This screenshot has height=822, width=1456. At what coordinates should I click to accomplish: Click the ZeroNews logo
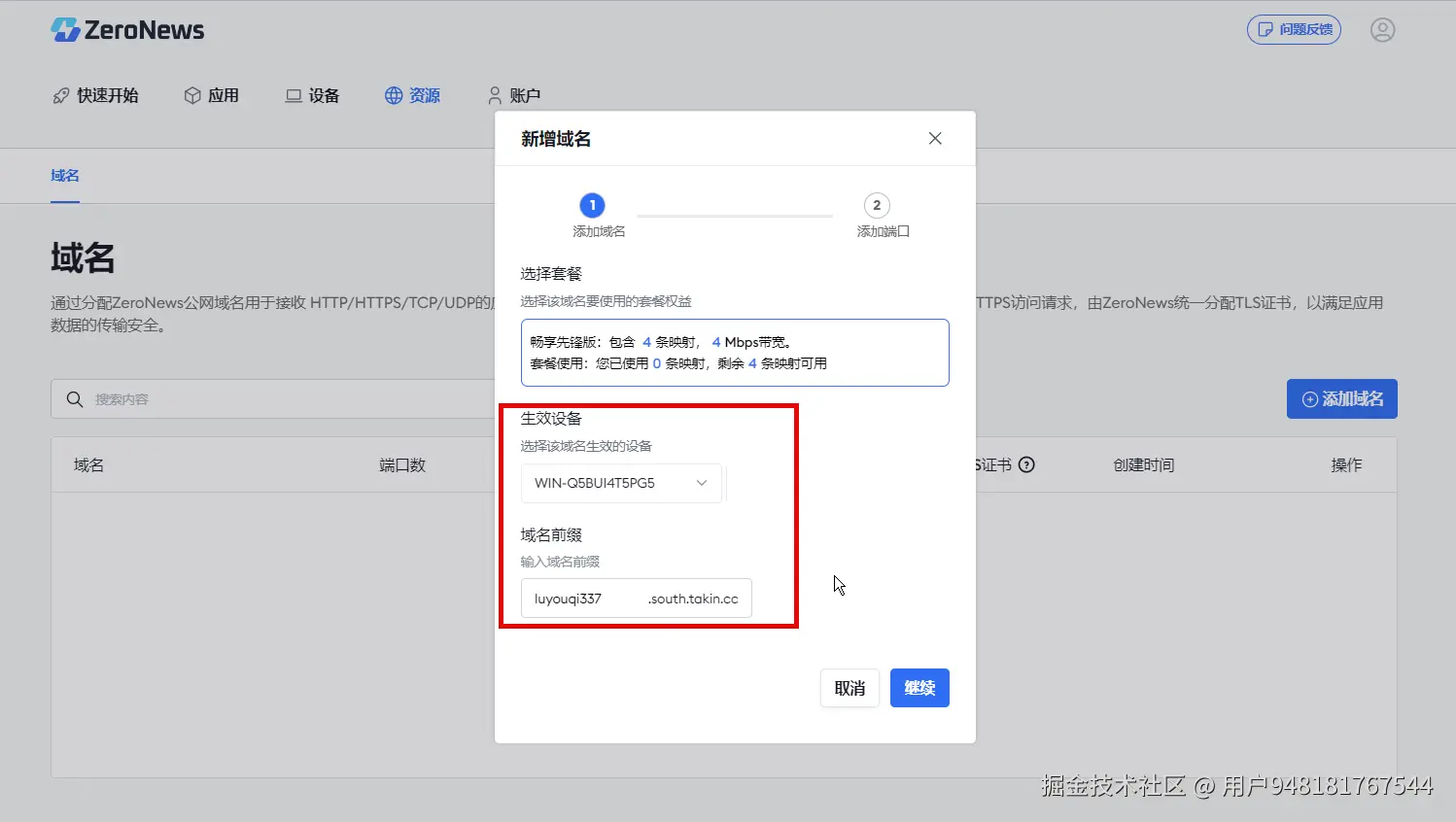coord(126,29)
